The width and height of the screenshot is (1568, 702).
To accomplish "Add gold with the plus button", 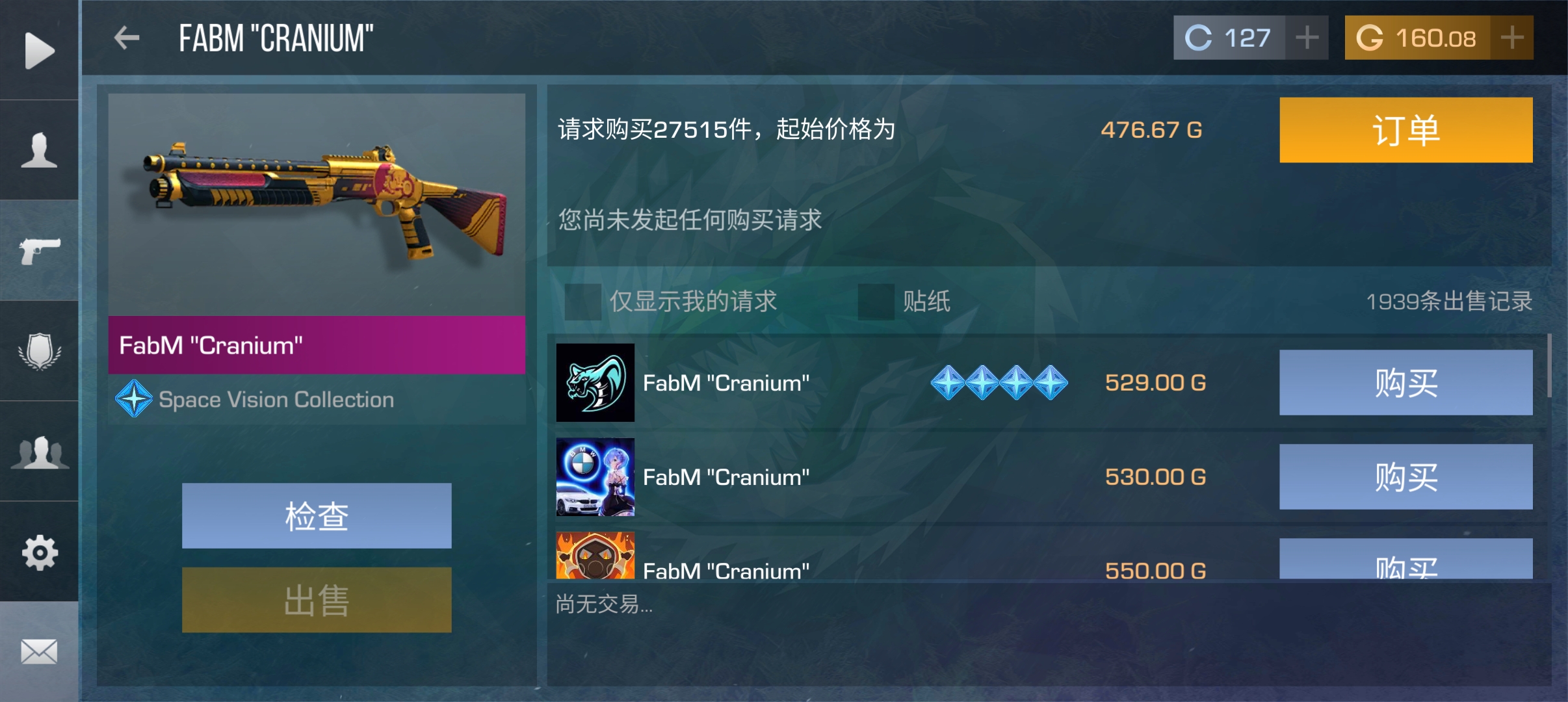I will point(1512,38).
